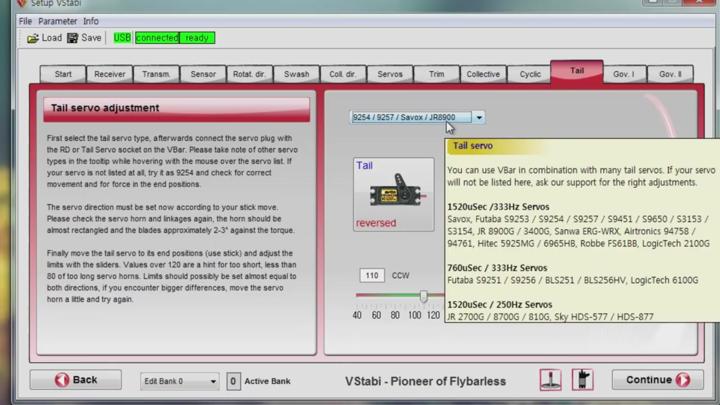Image resolution: width=720 pixels, height=405 pixels.
Task: Click the Load folder icon
Action: point(32,38)
